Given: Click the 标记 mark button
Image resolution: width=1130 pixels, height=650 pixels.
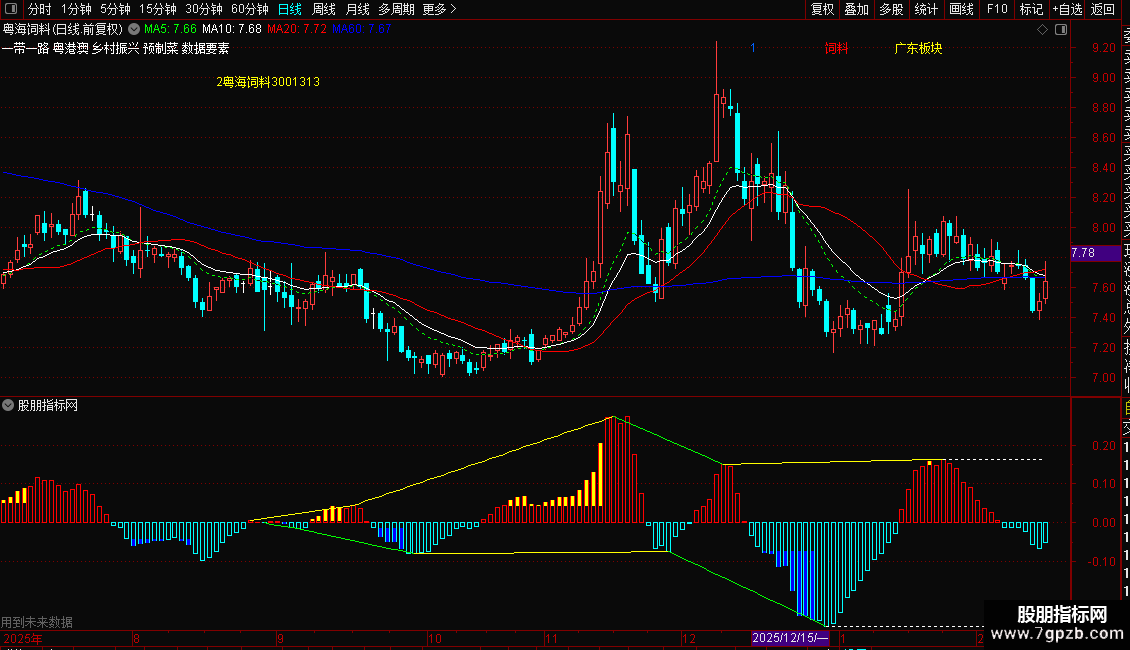Looking at the screenshot, I should click(1031, 9).
